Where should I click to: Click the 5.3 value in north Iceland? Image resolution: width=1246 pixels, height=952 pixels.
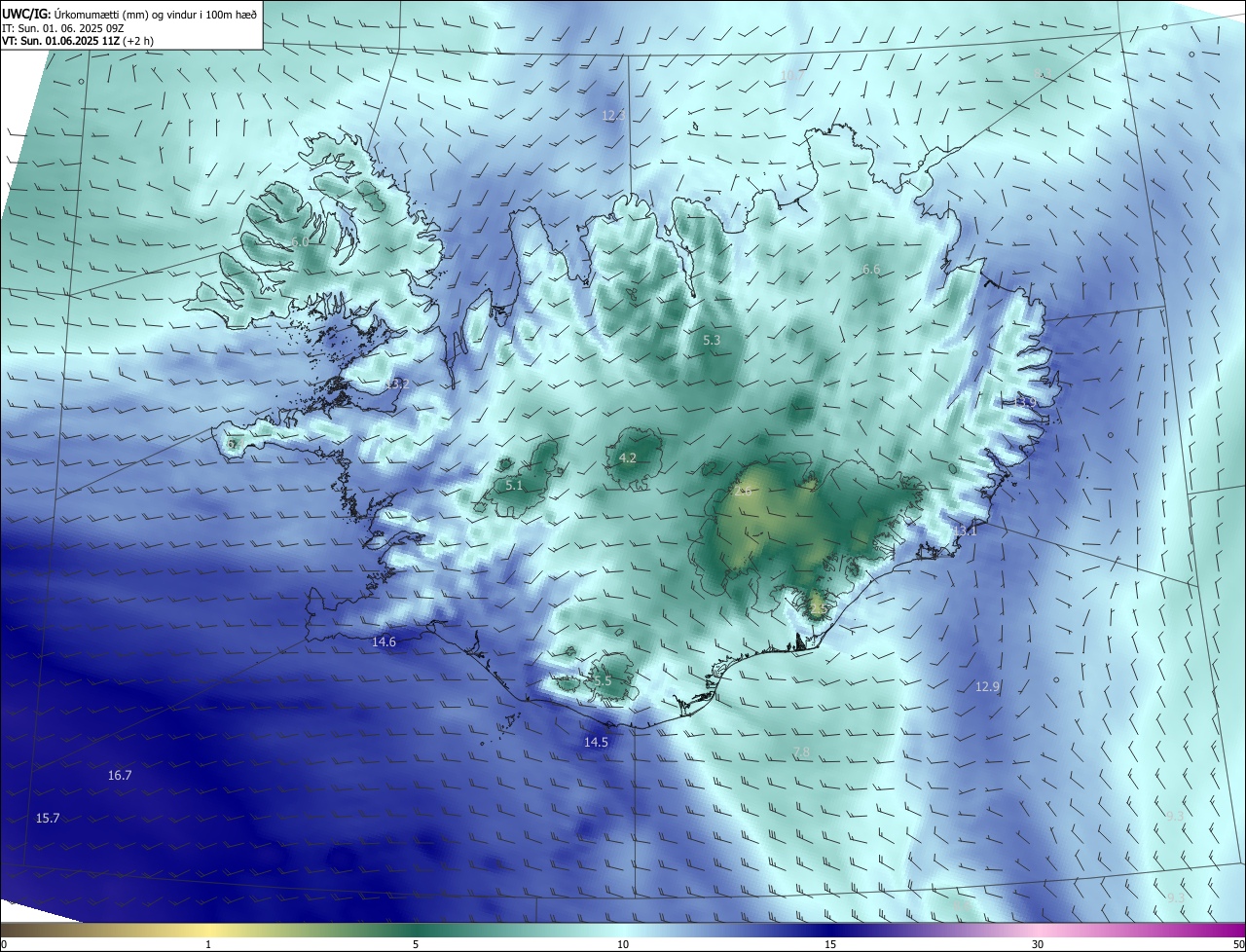(712, 341)
